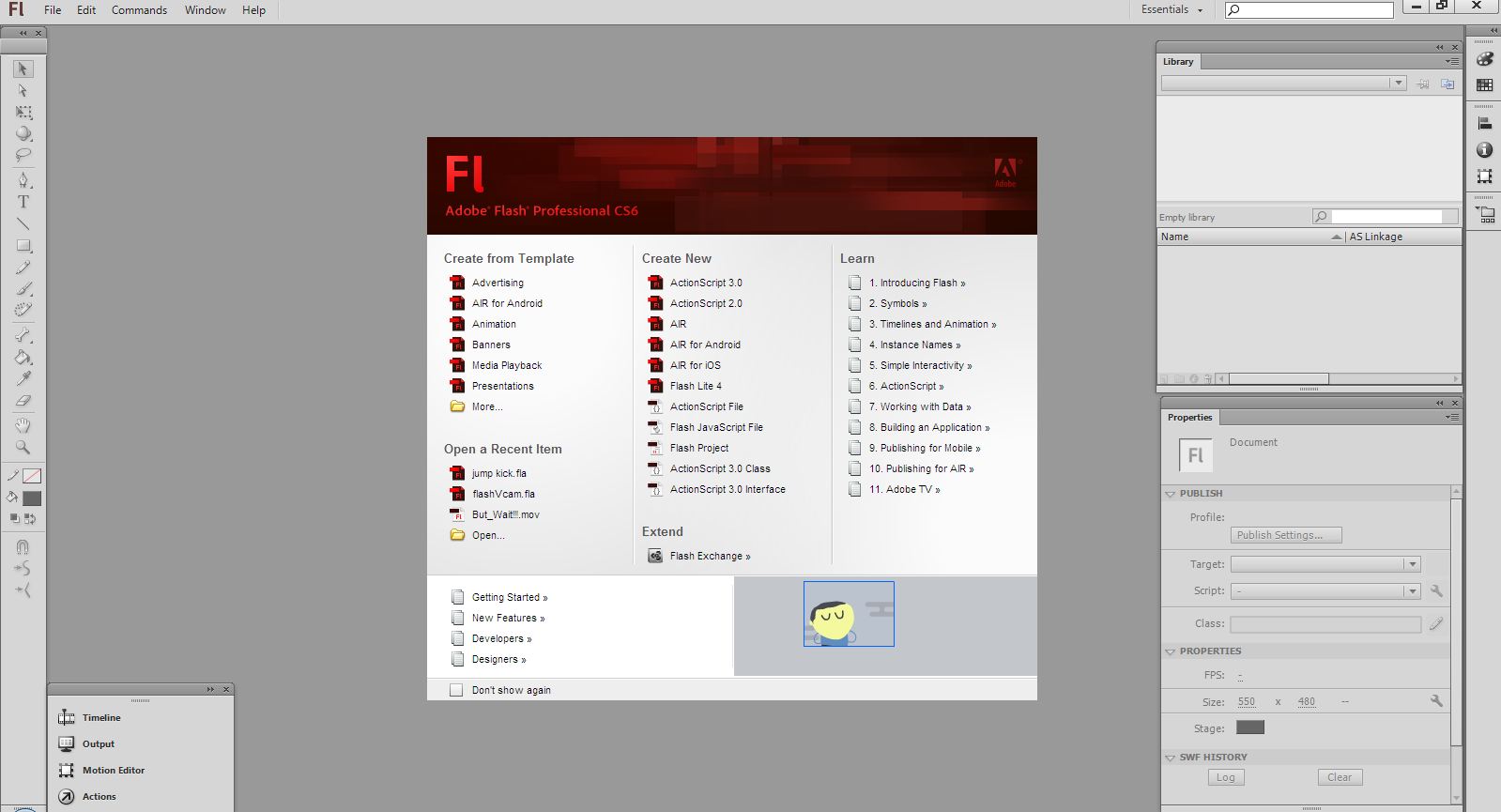Select the Pen tool
Image resolution: width=1501 pixels, height=812 pixels.
pyautogui.click(x=23, y=179)
